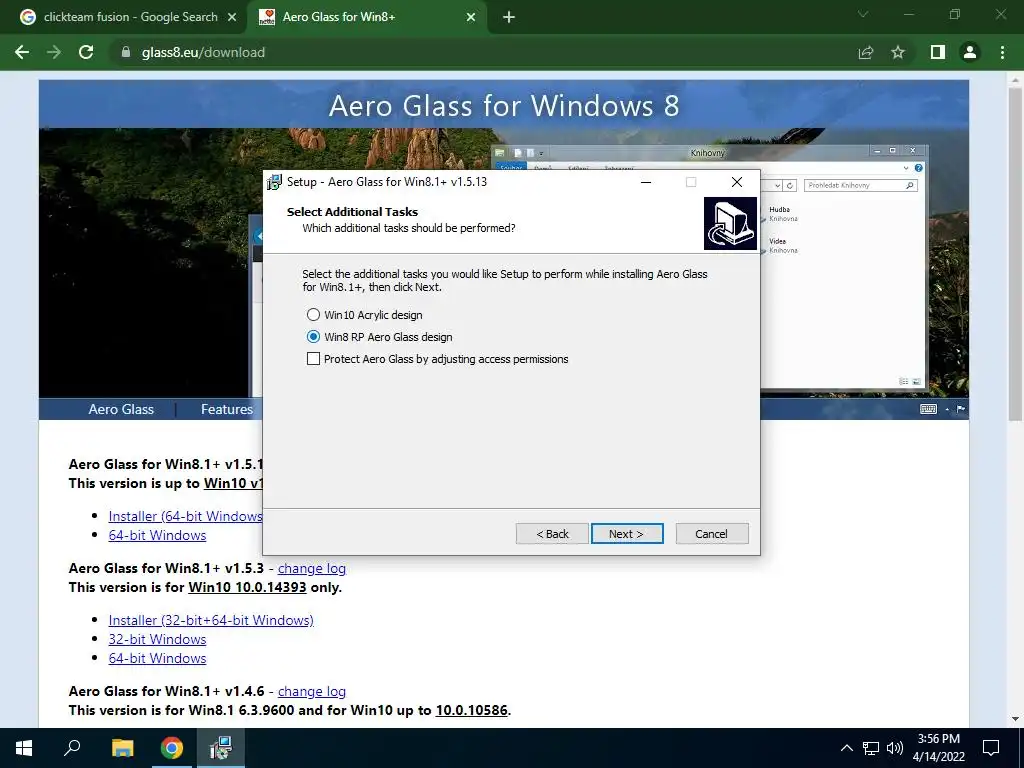The image size is (1024, 768).
Task: Open Windows Start menu
Action: tap(24, 748)
